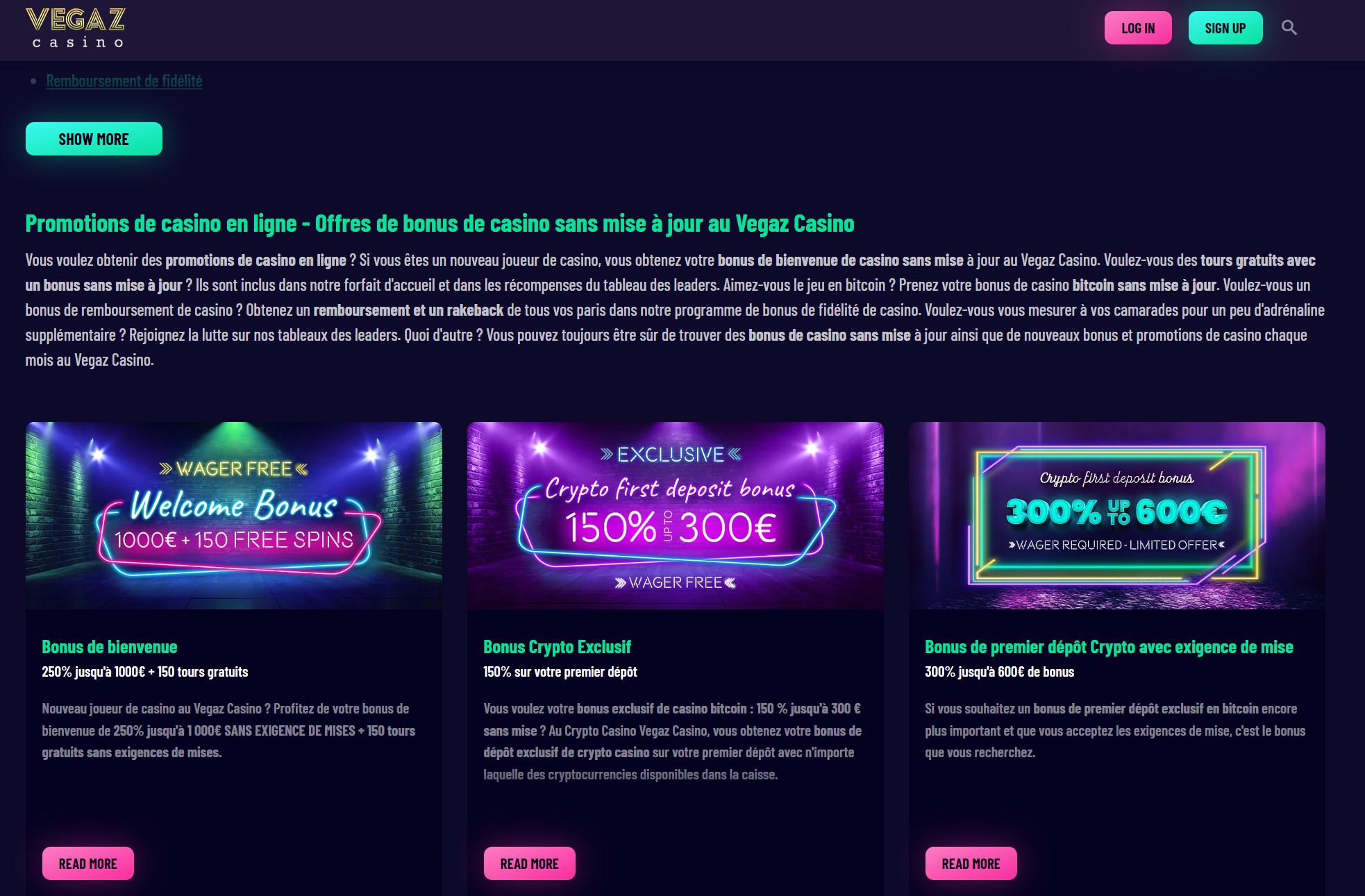1365x896 pixels.
Task: Open the 300% up to 600€ crypto banner
Action: (1117, 516)
